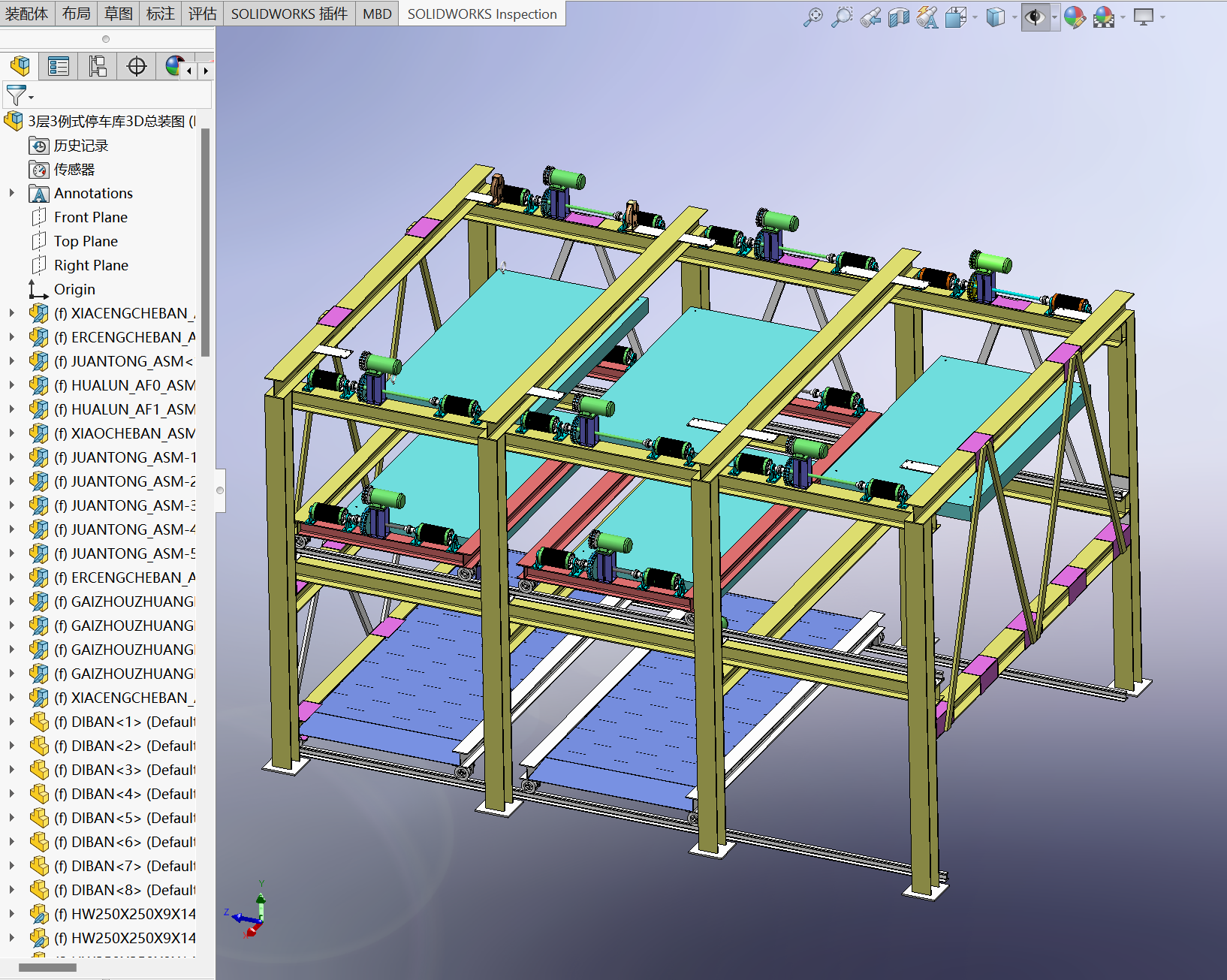Open the DimXpertManager crosshair tab
Screen dimensions: 1227x980
coord(137,67)
